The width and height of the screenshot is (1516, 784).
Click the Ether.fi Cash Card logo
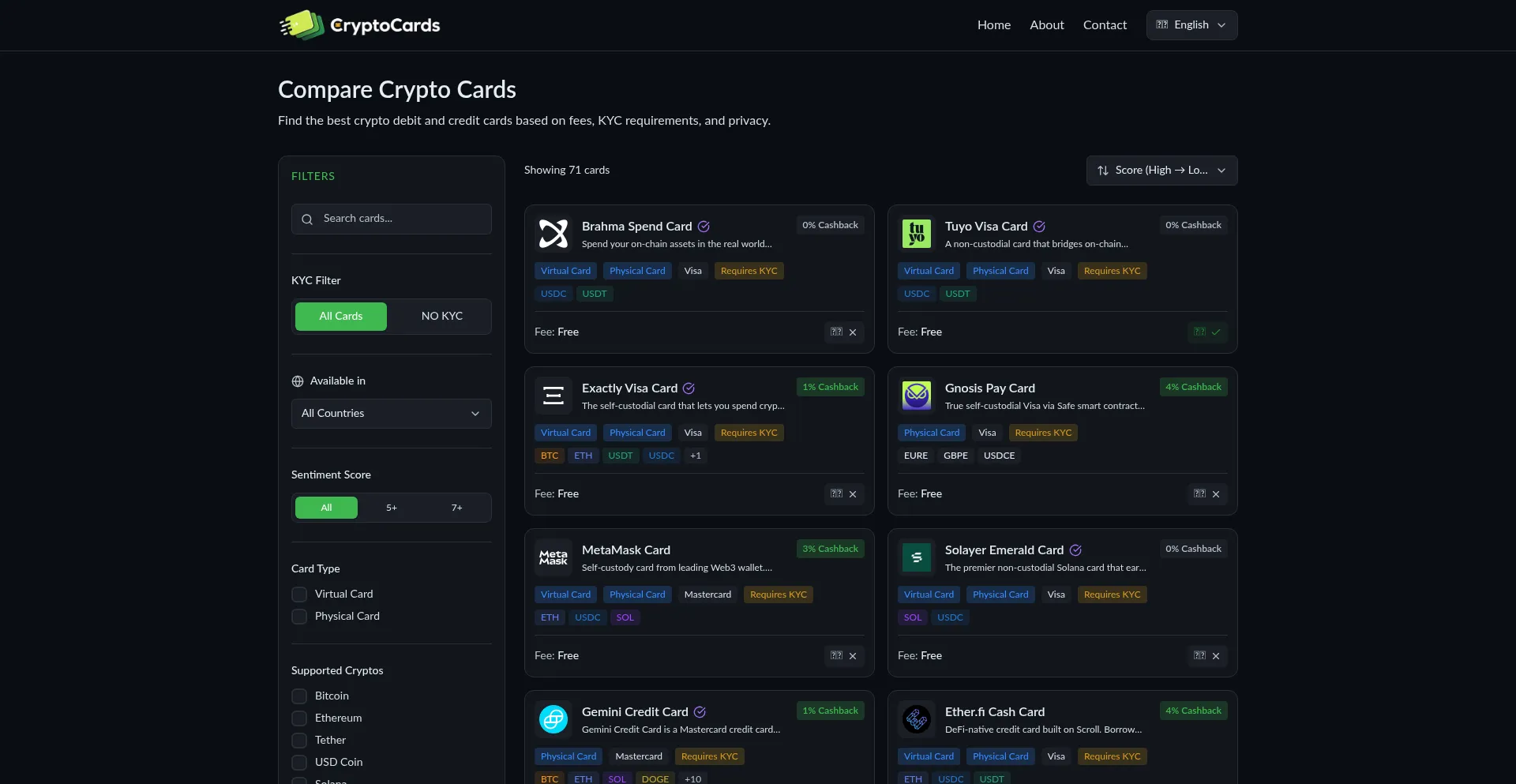(x=917, y=719)
